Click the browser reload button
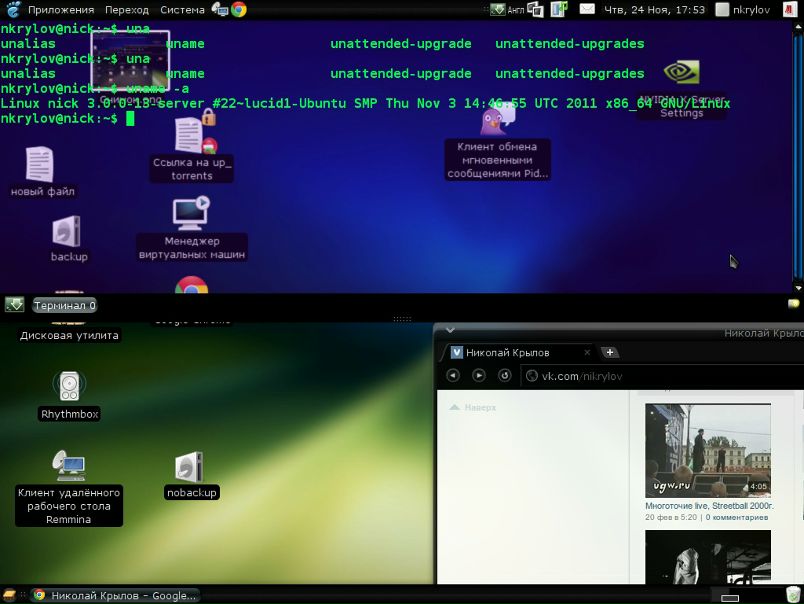This screenshot has width=804, height=604. coord(505,375)
